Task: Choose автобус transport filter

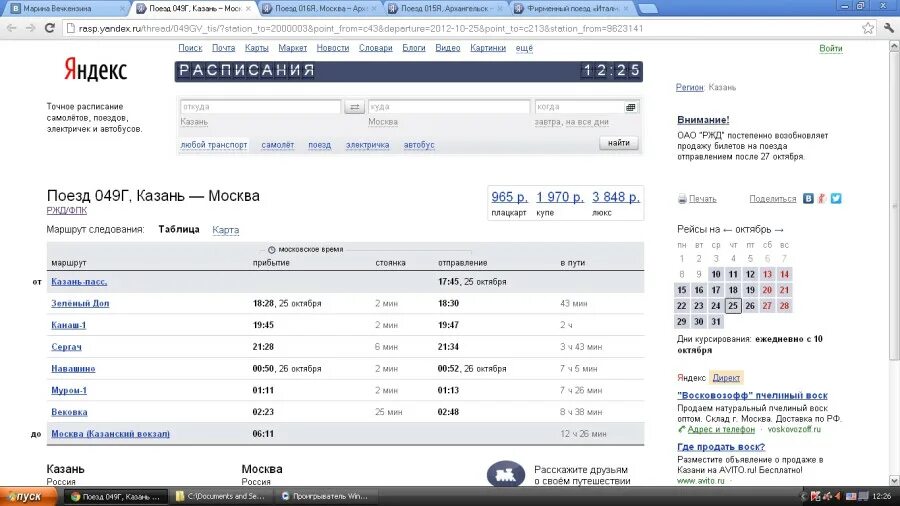Action: (419, 145)
